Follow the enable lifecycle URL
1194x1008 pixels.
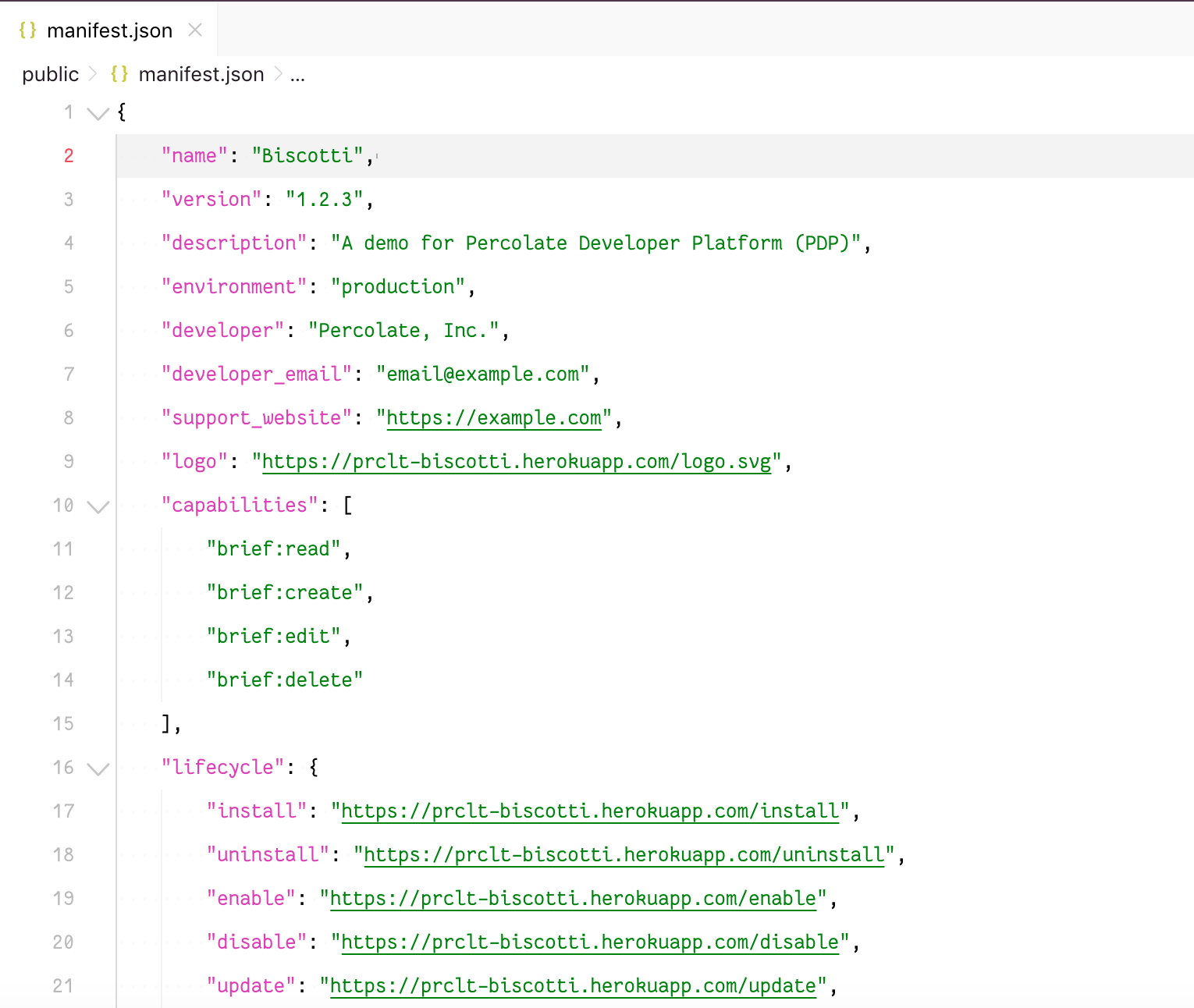(x=573, y=899)
